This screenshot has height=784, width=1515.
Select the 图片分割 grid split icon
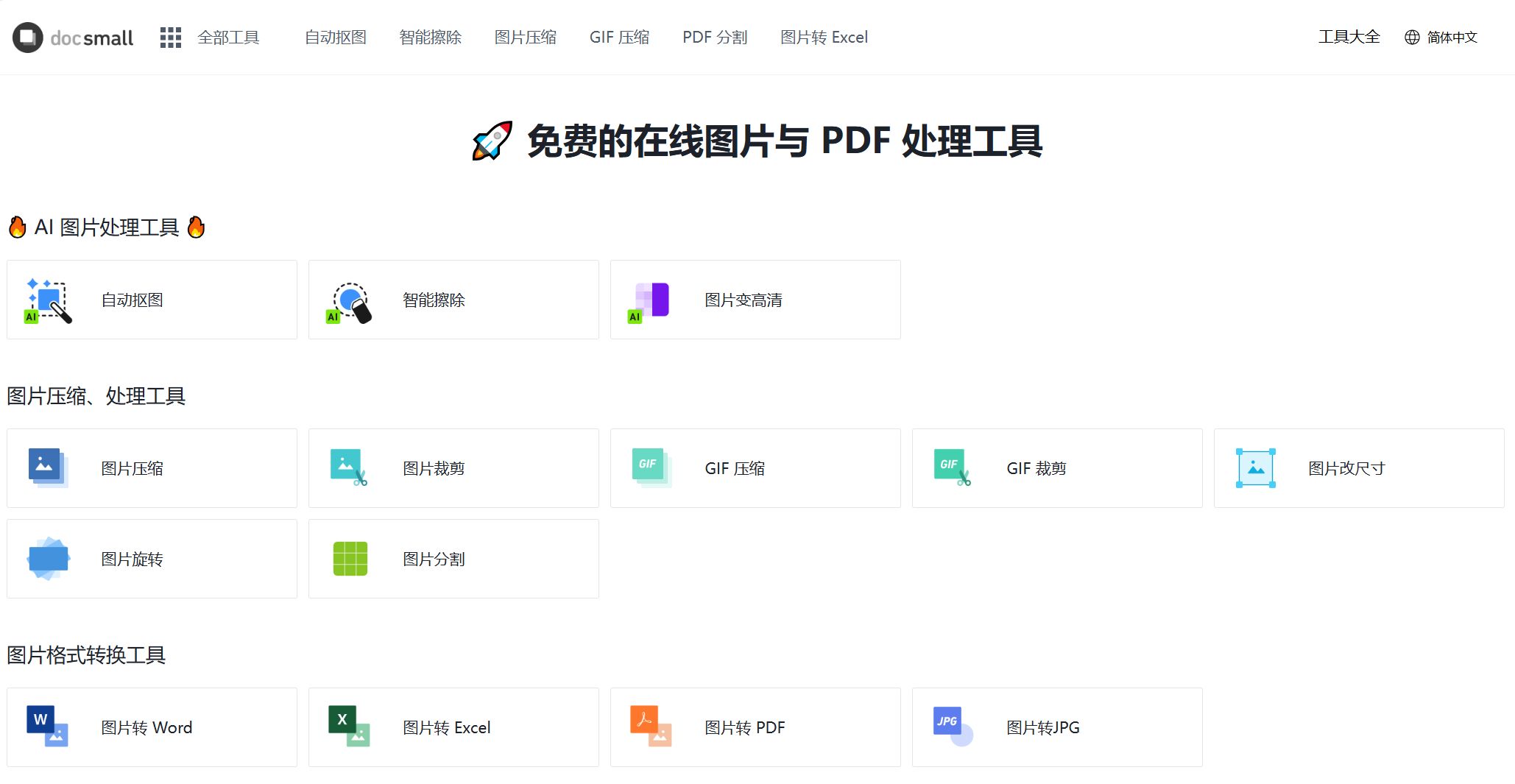point(350,558)
